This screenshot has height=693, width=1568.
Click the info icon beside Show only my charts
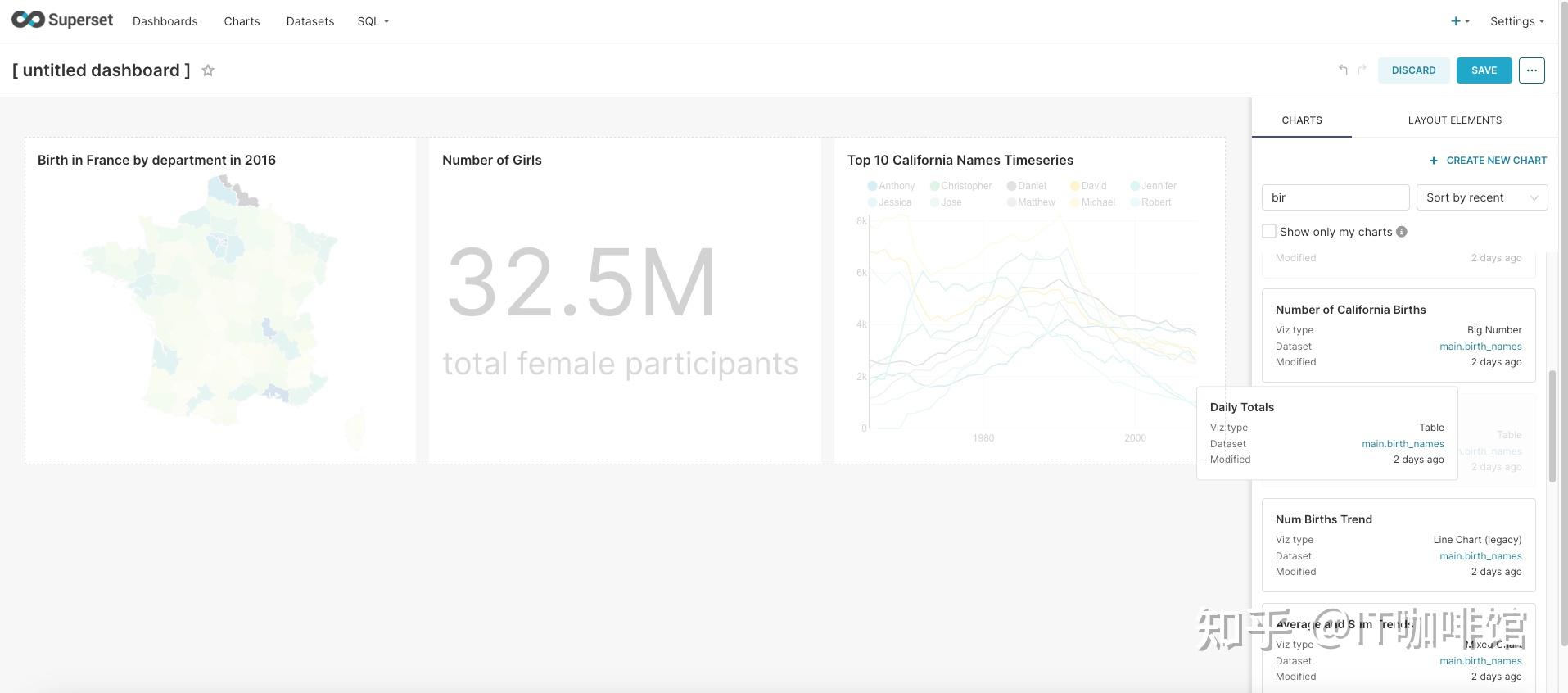coord(1402,232)
